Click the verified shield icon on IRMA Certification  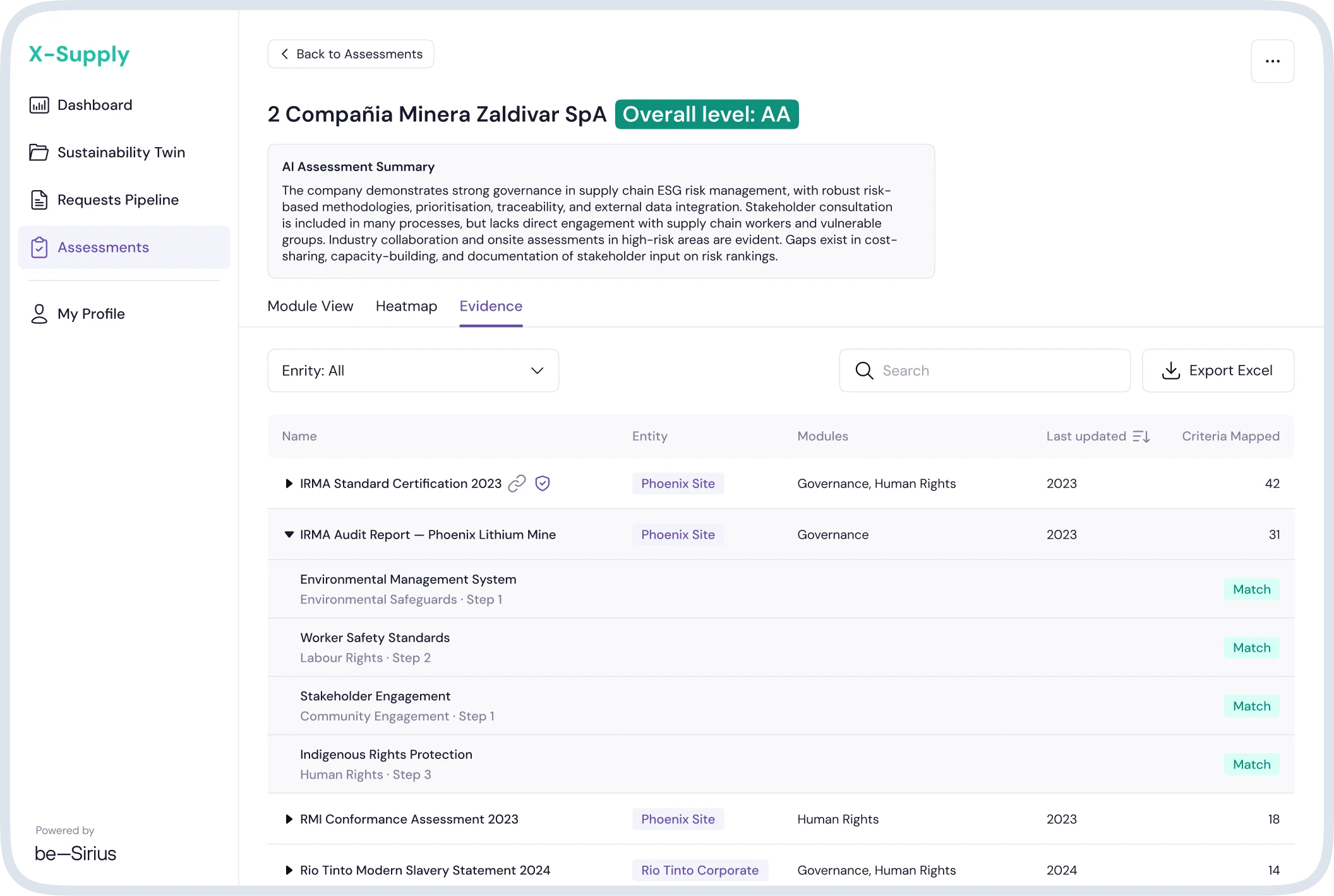pos(543,484)
